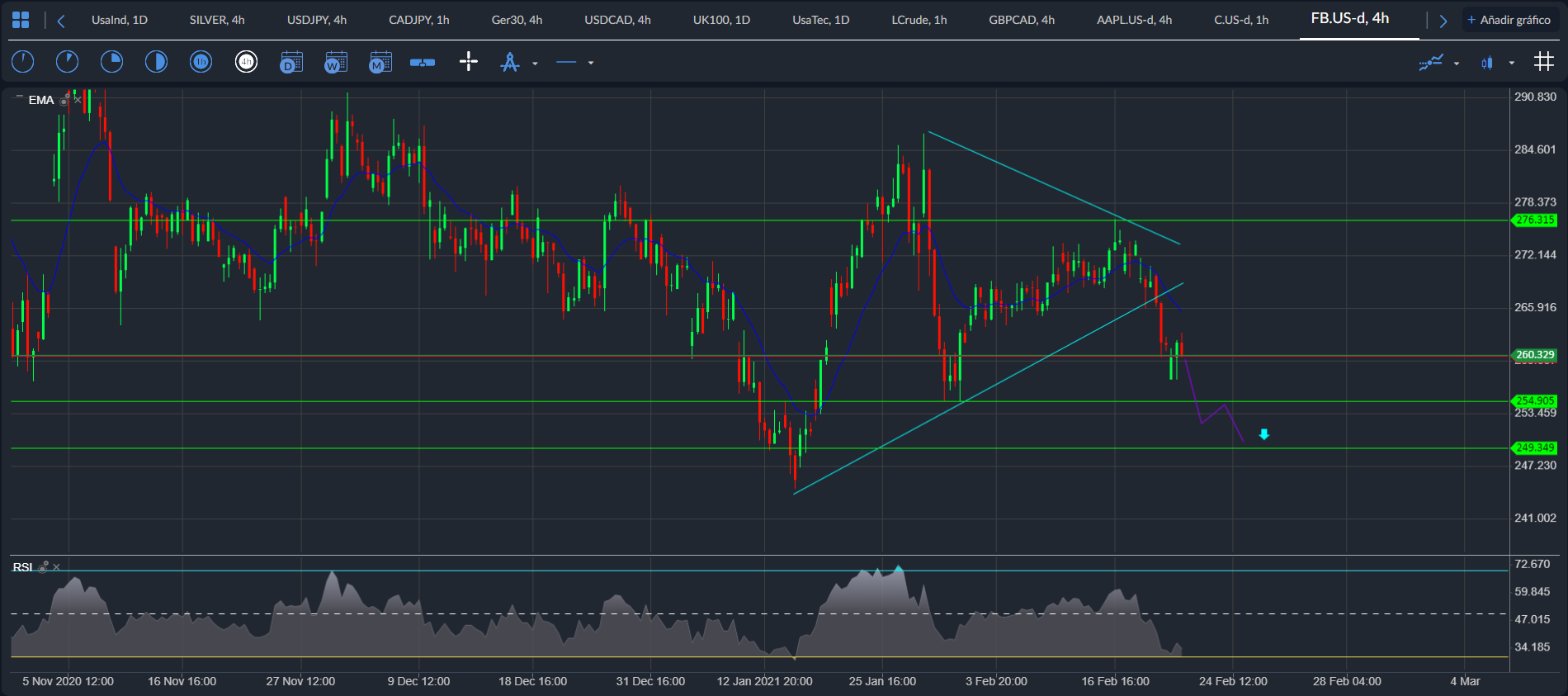Viewport: 1568px width, 696px height.
Task: Expand the drawing tools dropdown arrow
Action: click(x=535, y=63)
